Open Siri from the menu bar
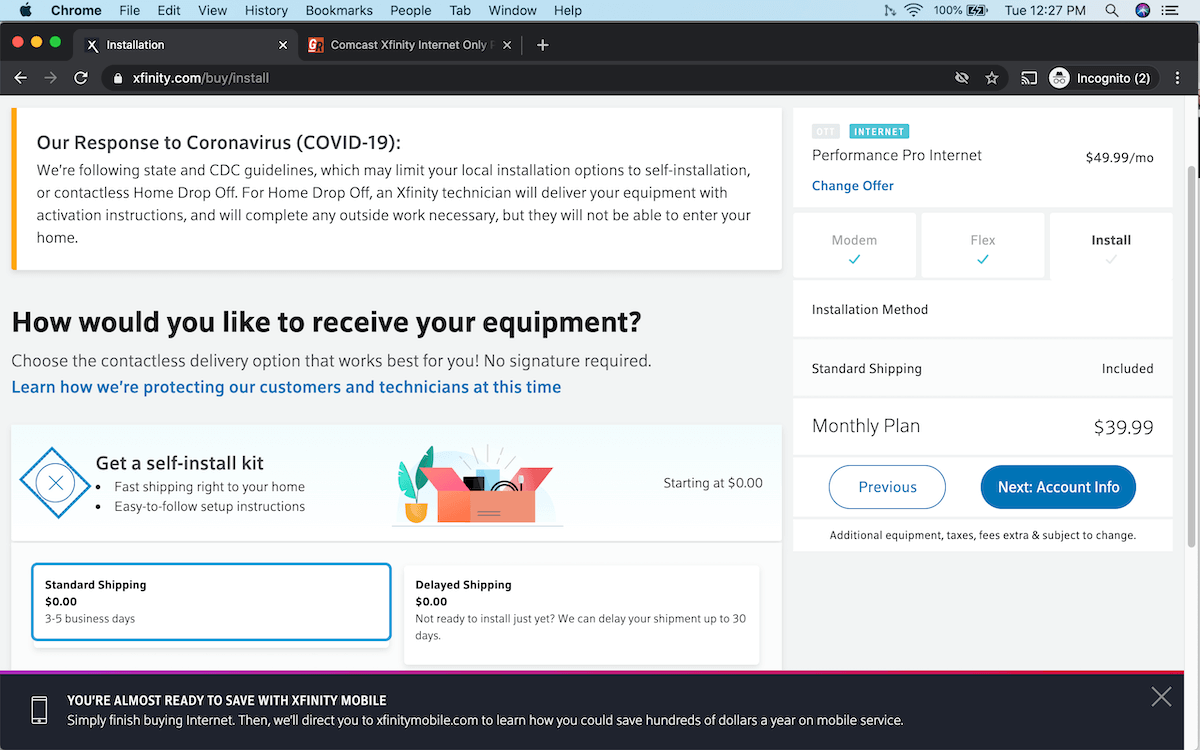Viewport: 1200px width, 750px height. click(1143, 10)
